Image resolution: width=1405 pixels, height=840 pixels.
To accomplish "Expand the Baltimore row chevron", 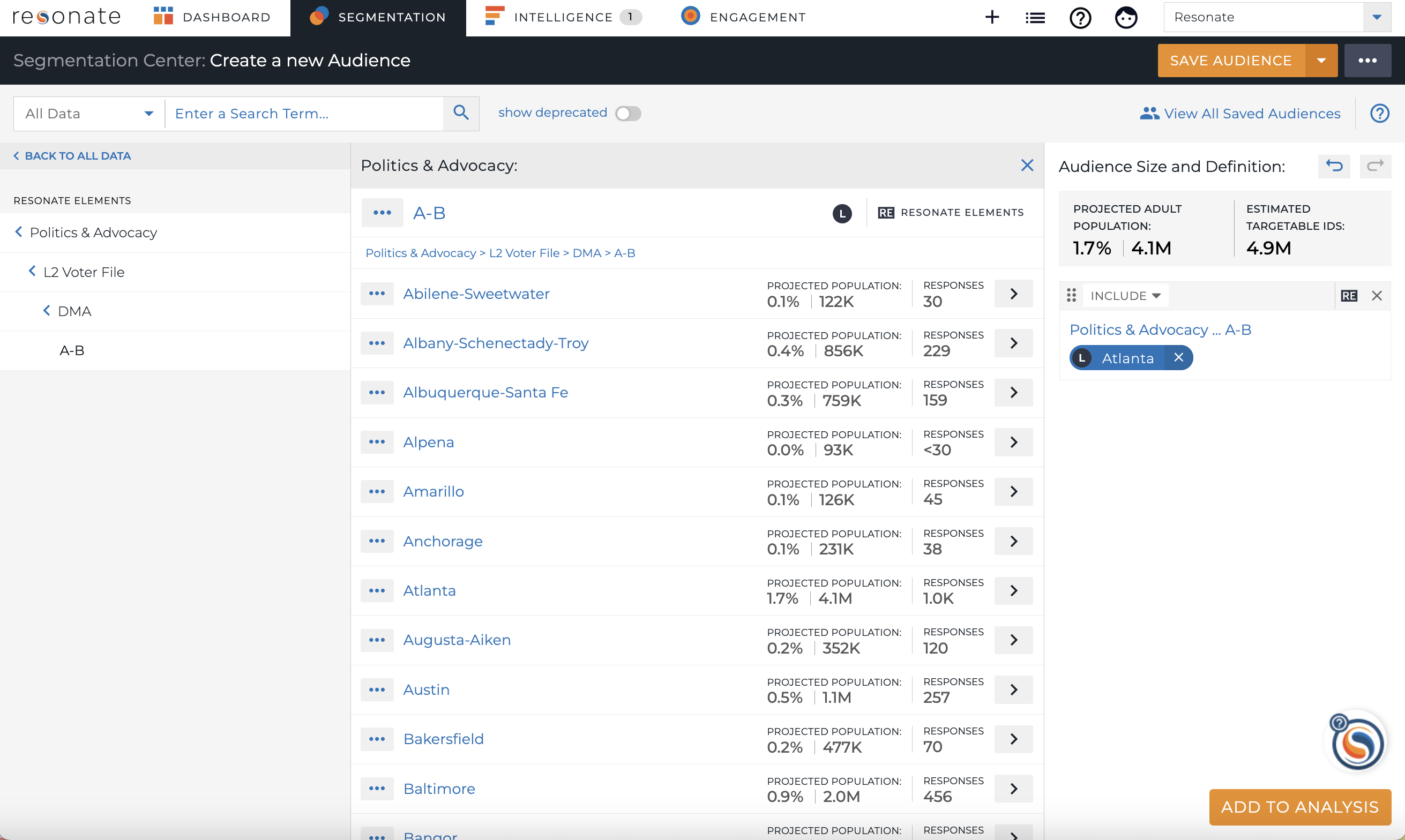I will pyautogui.click(x=1013, y=789).
